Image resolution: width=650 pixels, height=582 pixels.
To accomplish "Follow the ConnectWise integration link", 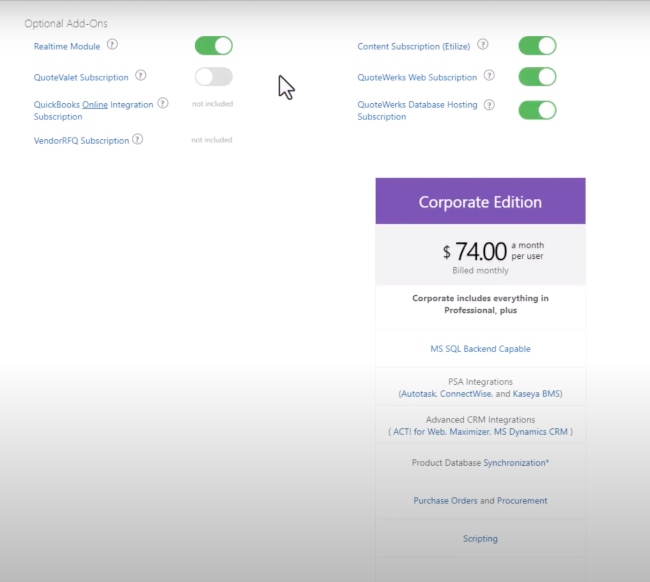I will click(x=466, y=393).
